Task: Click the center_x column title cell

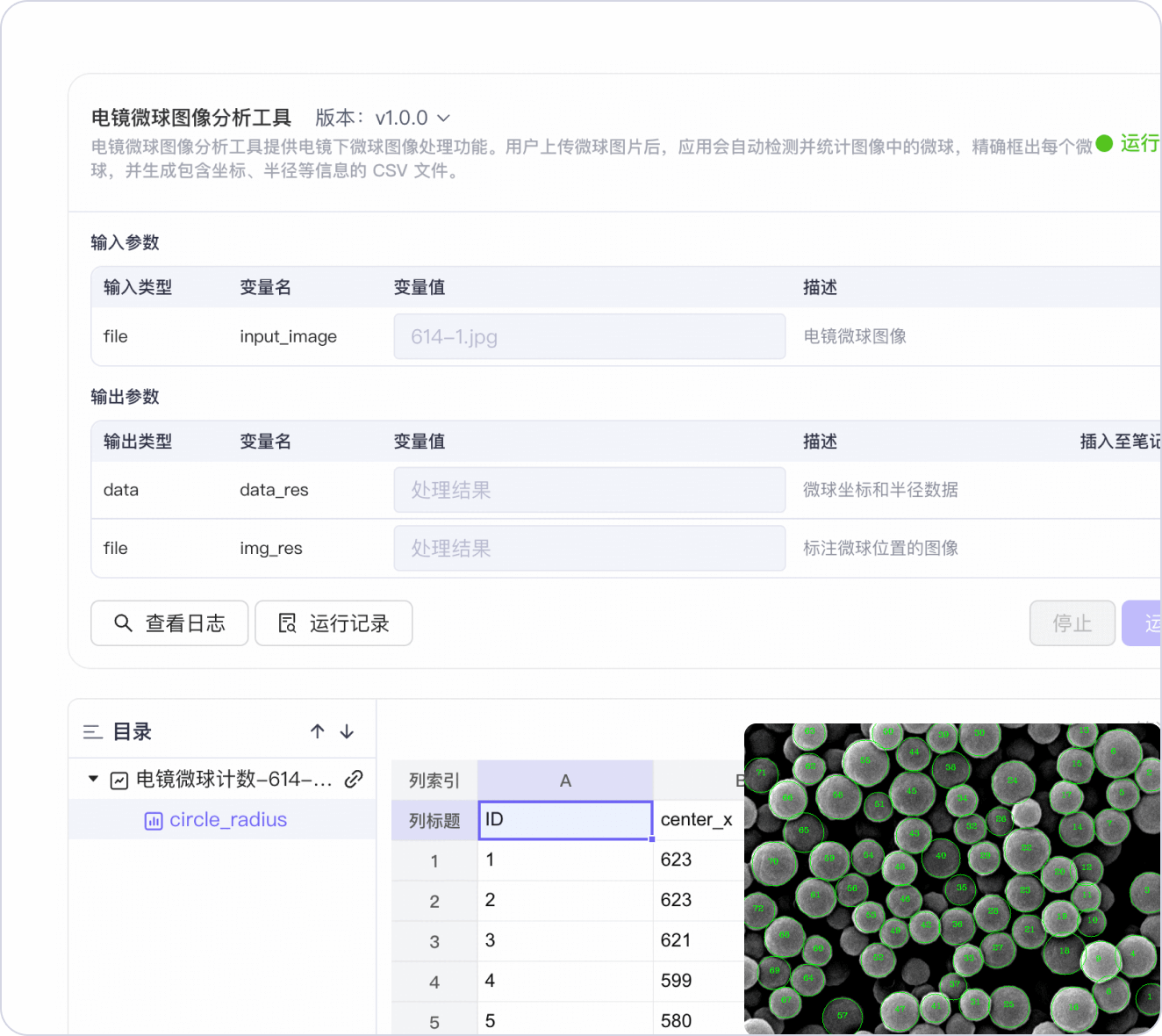Action: pos(699,820)
